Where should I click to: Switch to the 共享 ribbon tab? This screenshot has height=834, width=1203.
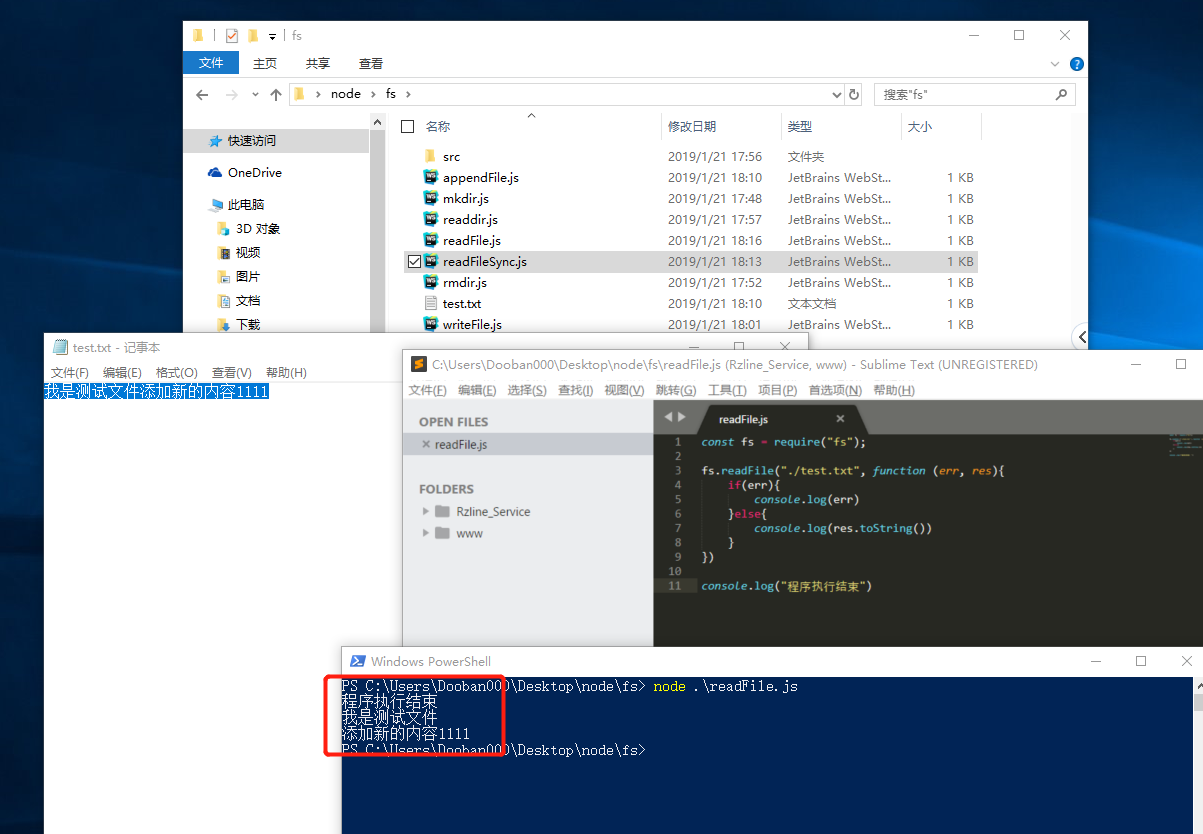[318, 63]
